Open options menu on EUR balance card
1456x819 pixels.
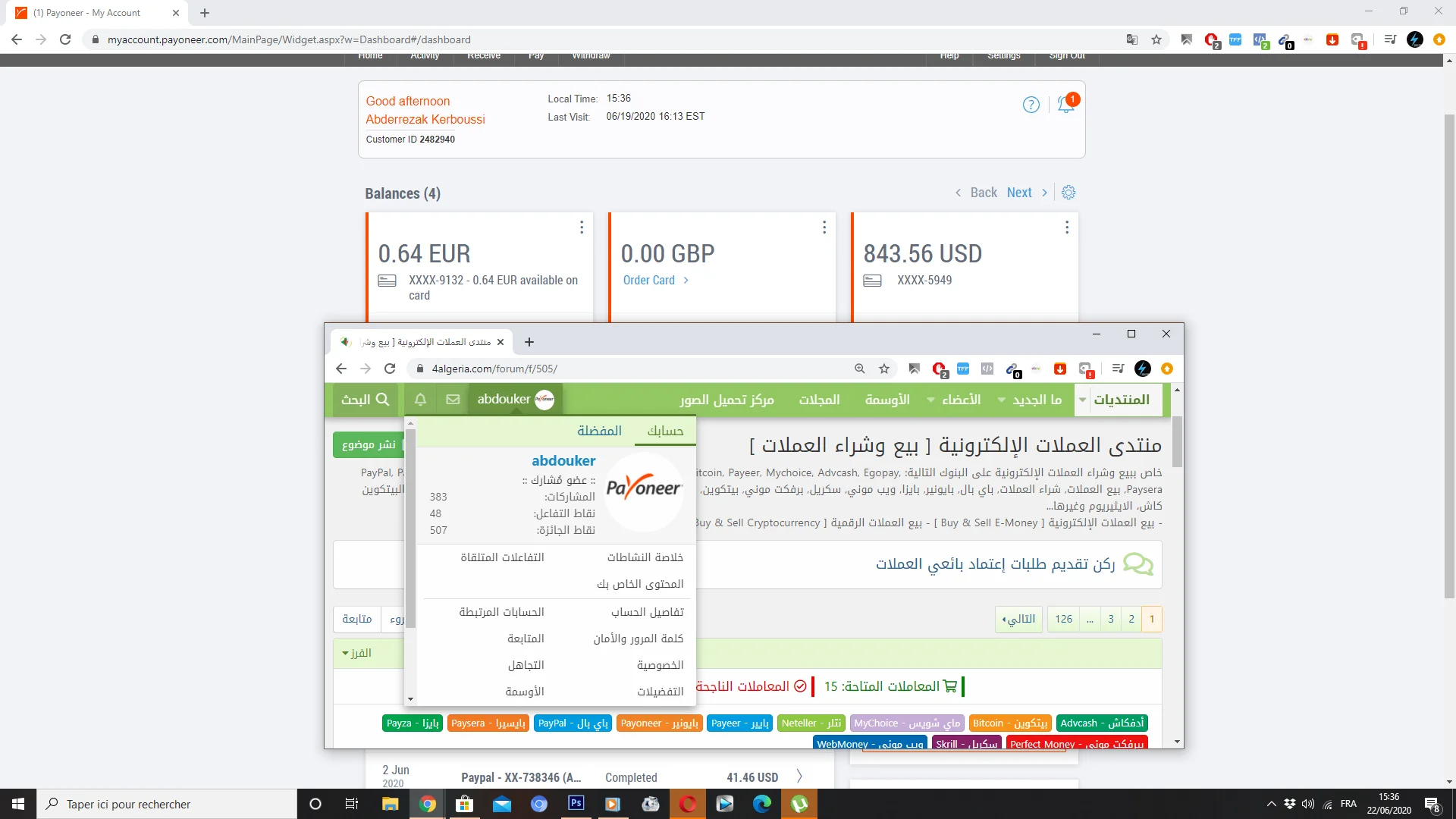pyautogui.click(x=582, y=227)
